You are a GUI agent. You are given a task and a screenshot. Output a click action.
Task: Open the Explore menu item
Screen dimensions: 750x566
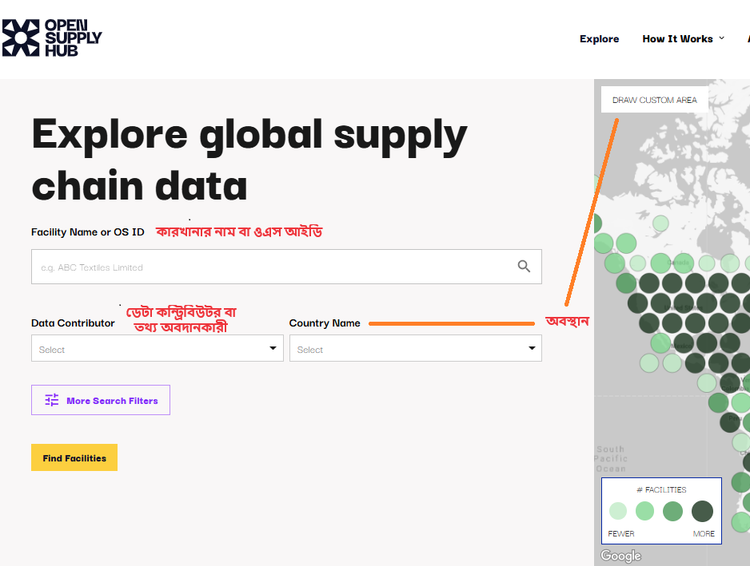(599, 39)
